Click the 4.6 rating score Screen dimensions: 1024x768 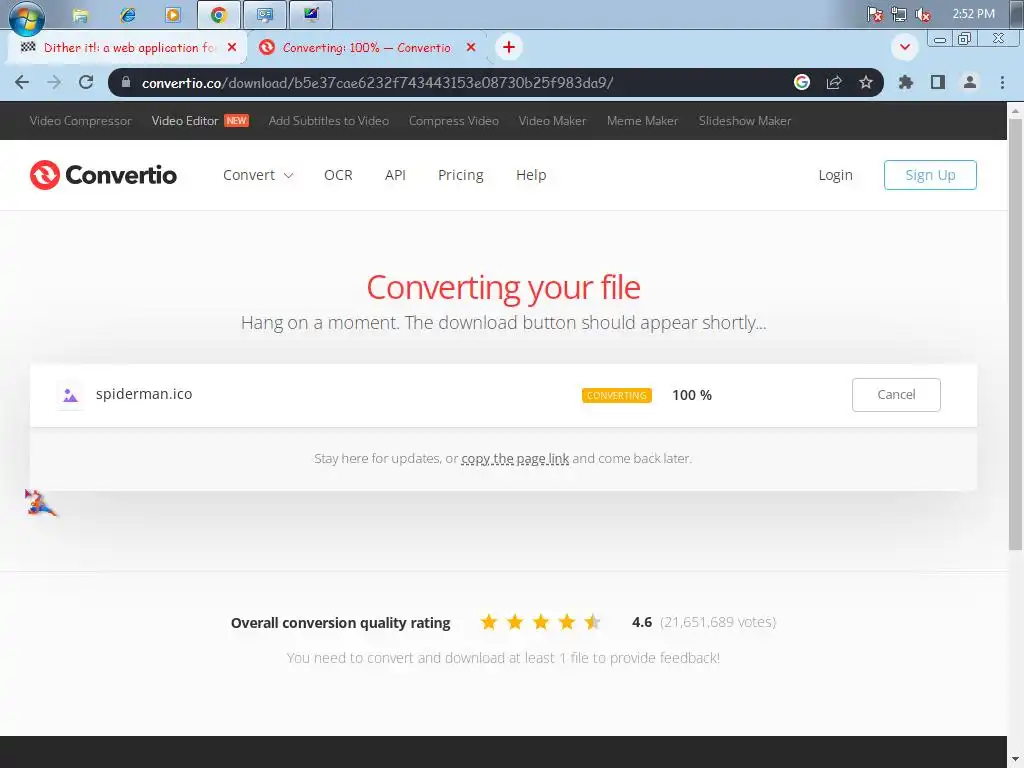[x=642, y=622]
